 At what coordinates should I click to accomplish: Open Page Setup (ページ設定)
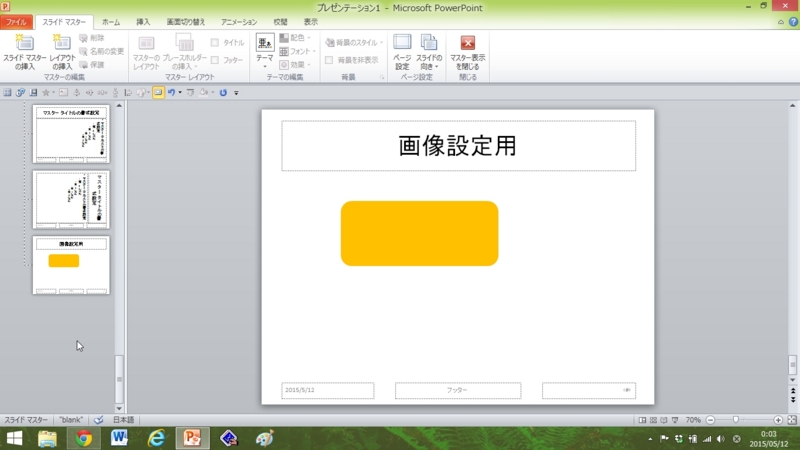point(402,52)
